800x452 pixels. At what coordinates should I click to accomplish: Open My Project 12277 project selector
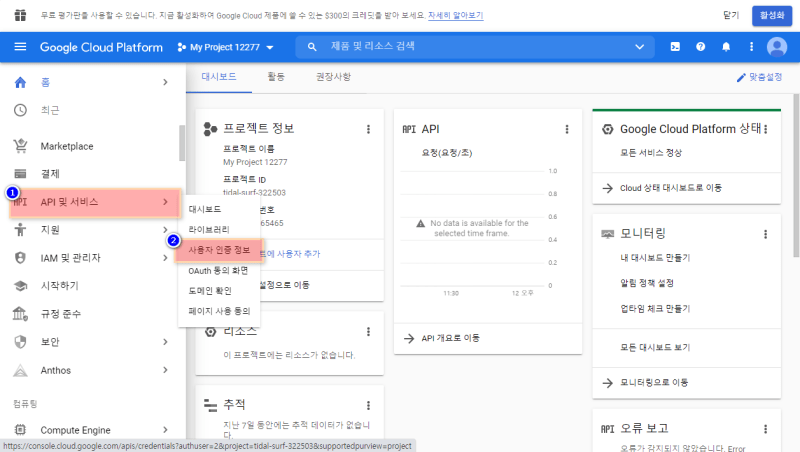(225, 47)
